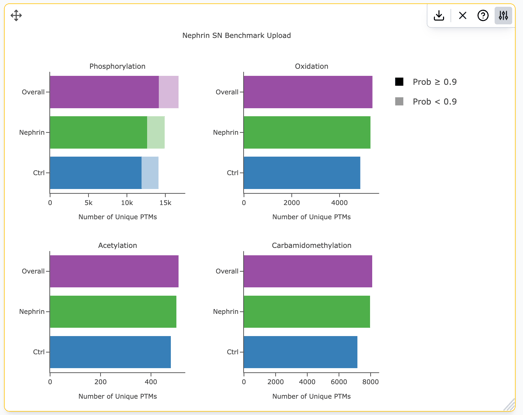Click the resize handle at card corner
This screenshot has height=415, width=523.
(509, 405)
